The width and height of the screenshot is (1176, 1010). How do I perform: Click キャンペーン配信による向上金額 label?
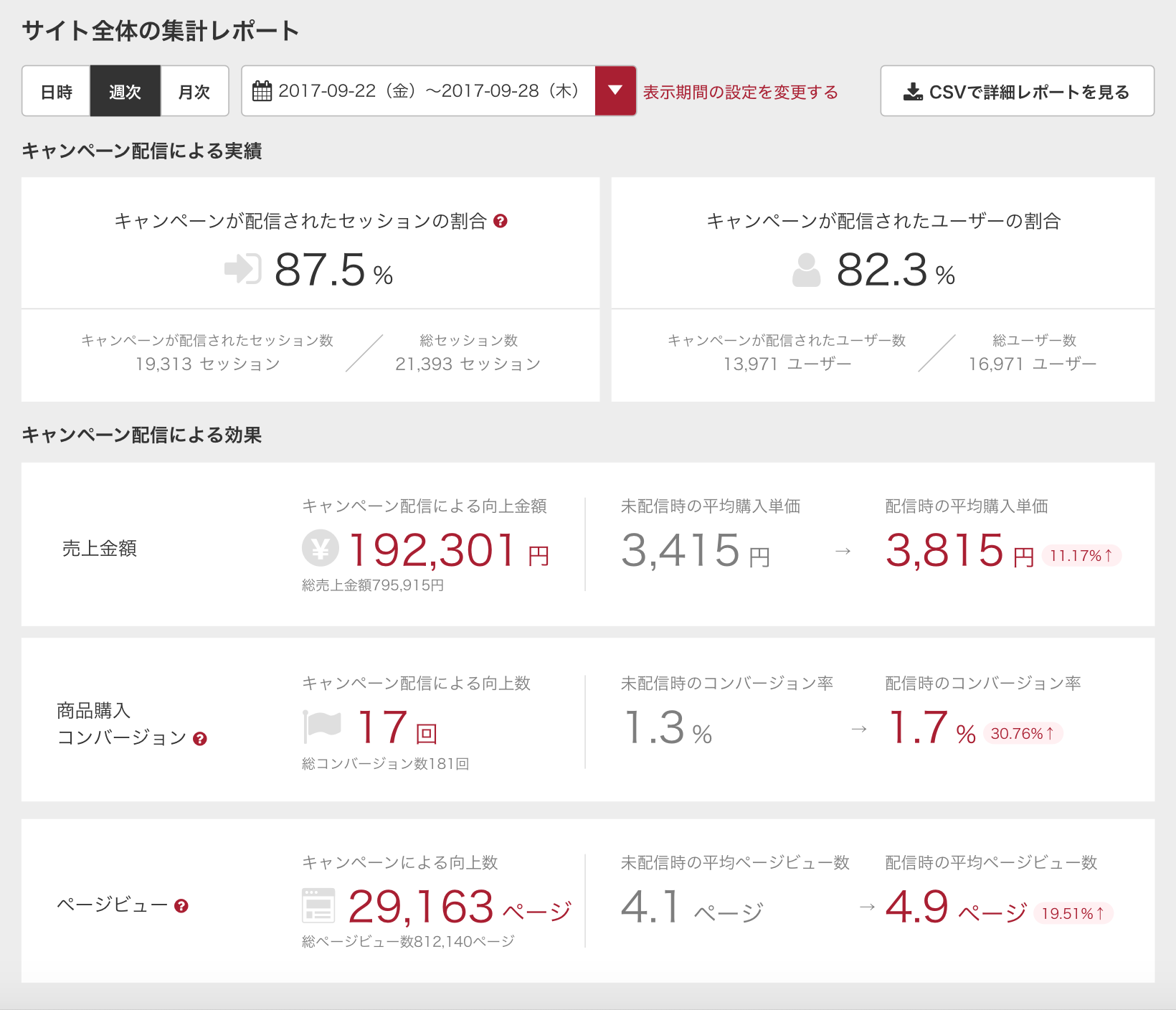(425, 506)
